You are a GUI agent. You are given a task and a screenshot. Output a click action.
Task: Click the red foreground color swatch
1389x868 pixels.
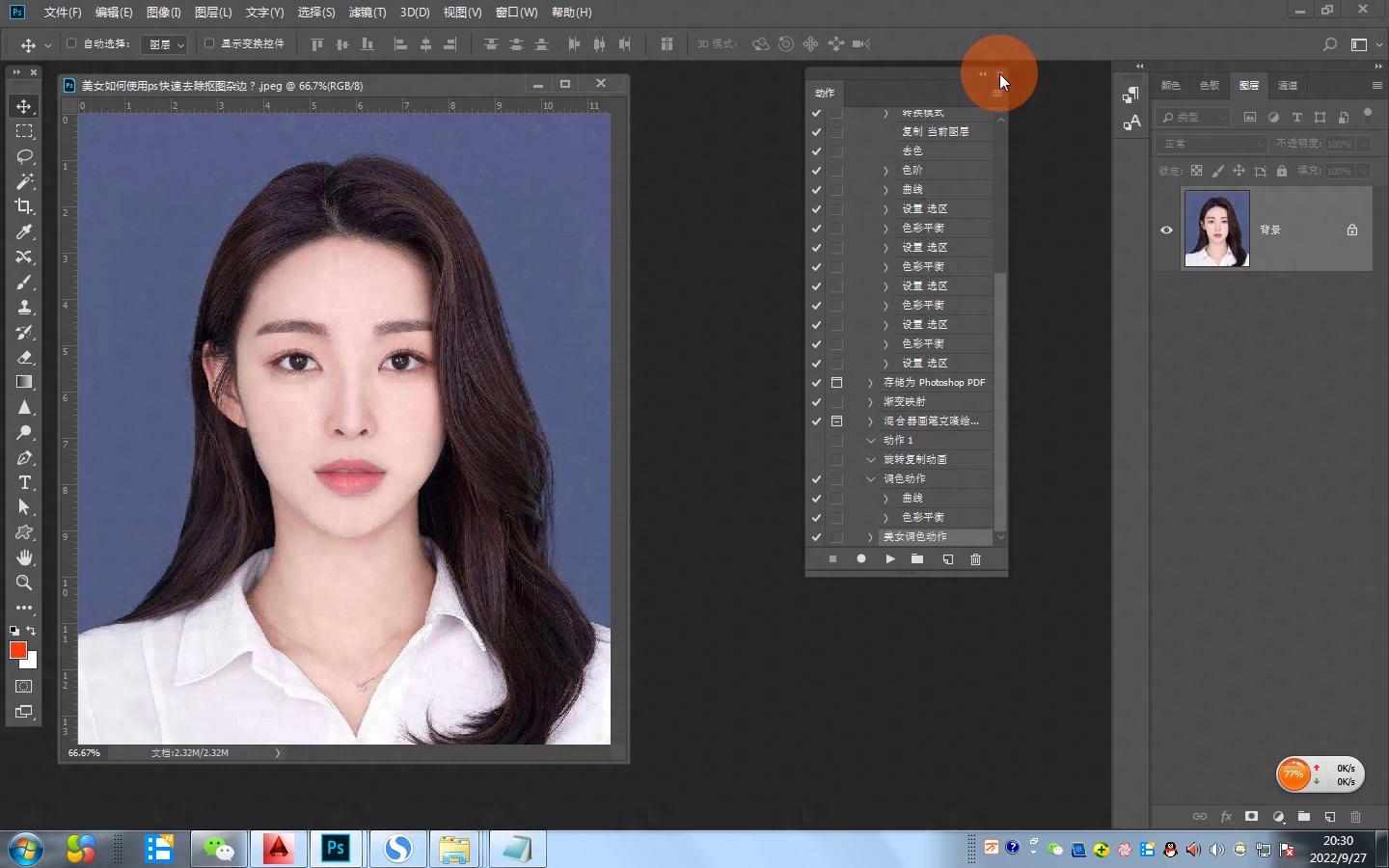(17, 650)
